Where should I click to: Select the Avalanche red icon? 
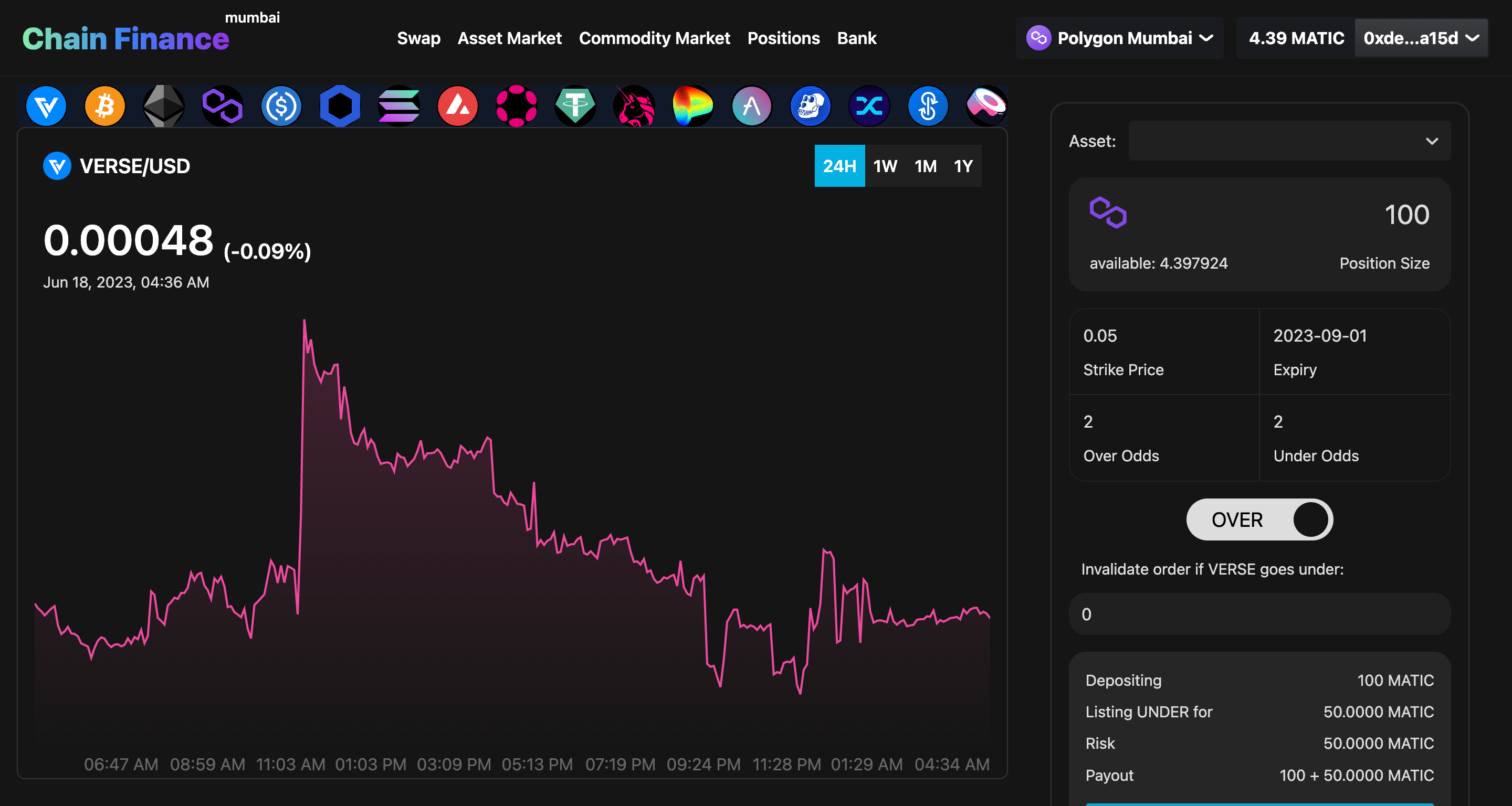[x=458, y=106]
